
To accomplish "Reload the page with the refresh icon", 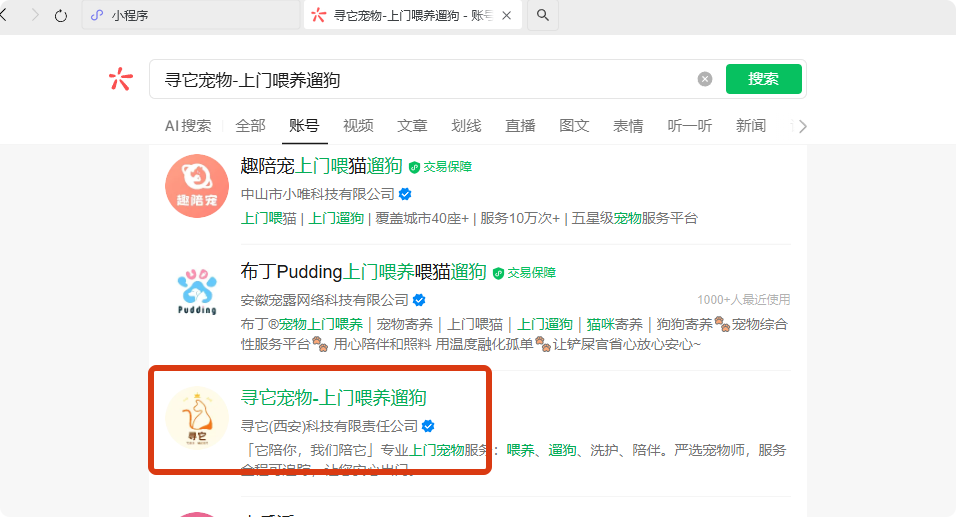I will pos(60,15).
